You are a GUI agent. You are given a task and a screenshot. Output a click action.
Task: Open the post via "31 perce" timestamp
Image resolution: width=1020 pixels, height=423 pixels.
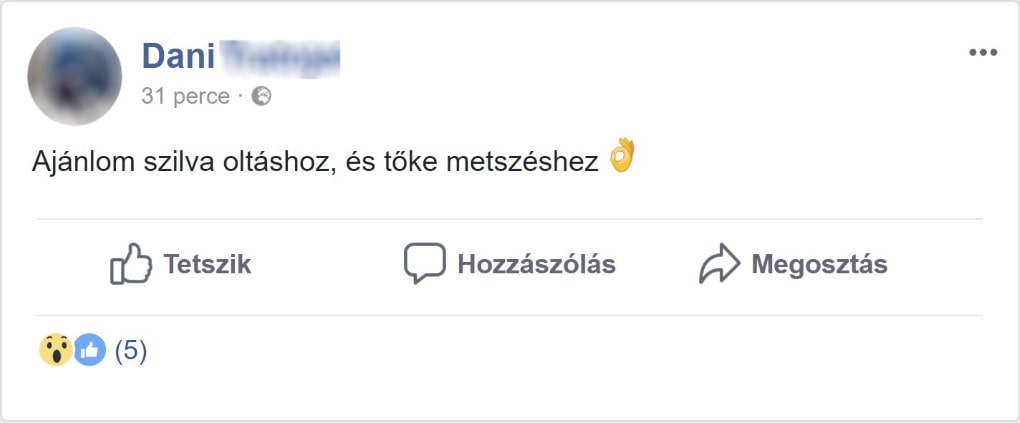[x=186, y=96]
